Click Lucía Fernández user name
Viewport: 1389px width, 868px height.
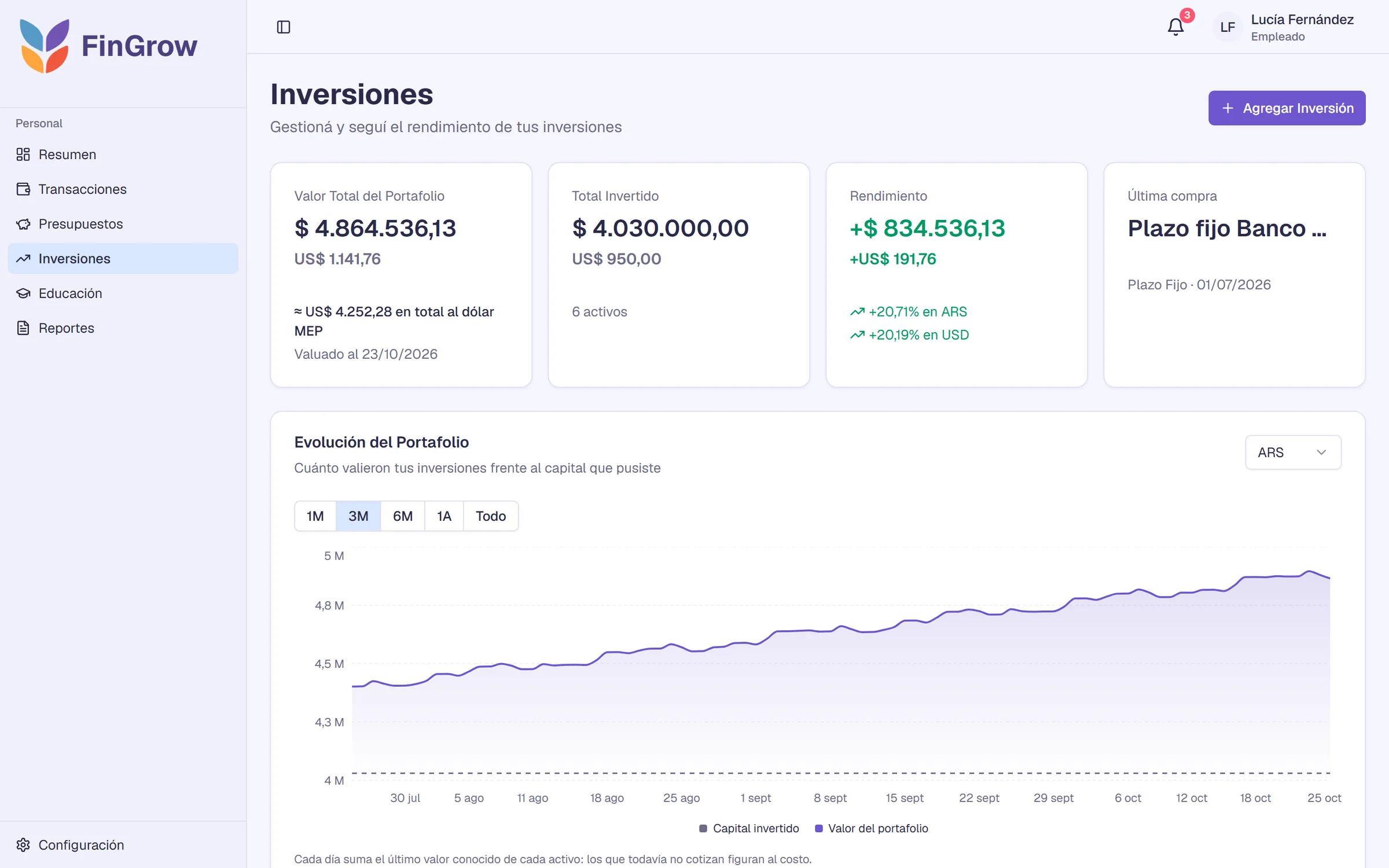(1302, 20)
